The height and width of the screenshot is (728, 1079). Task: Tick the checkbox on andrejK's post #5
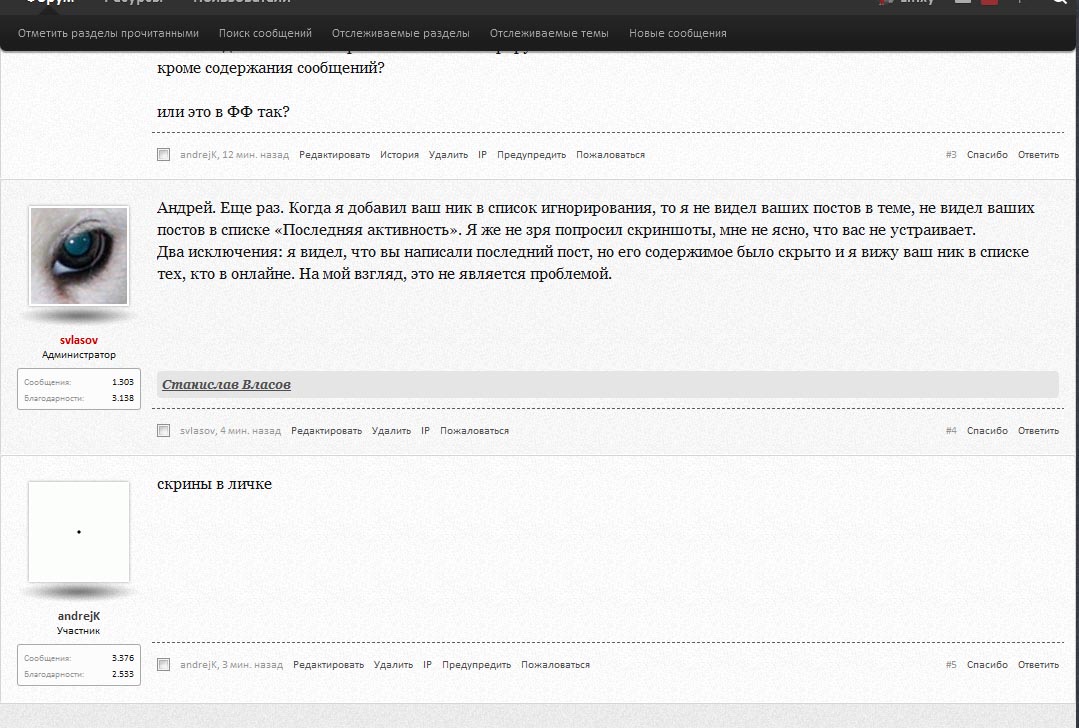tap(163, 665)
